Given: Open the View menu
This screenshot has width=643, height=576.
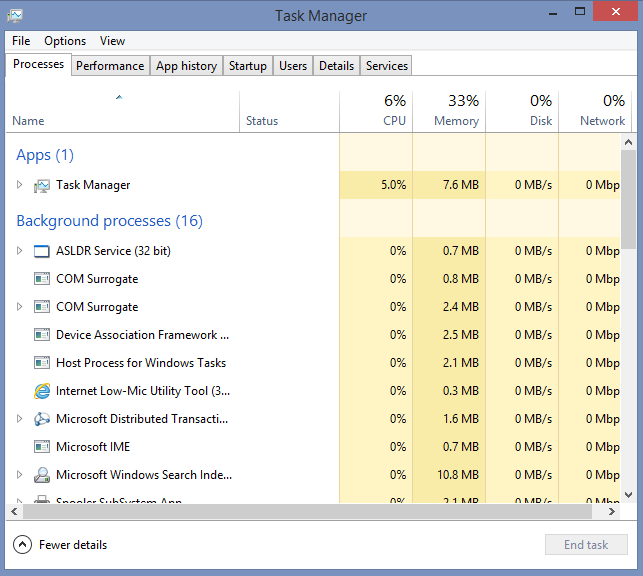Looking at the screenshot, I should tap(112, 41).
